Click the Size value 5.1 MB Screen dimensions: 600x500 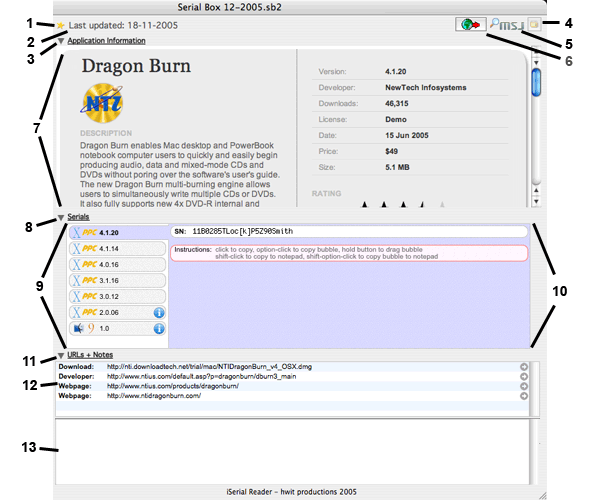point(397,167)
